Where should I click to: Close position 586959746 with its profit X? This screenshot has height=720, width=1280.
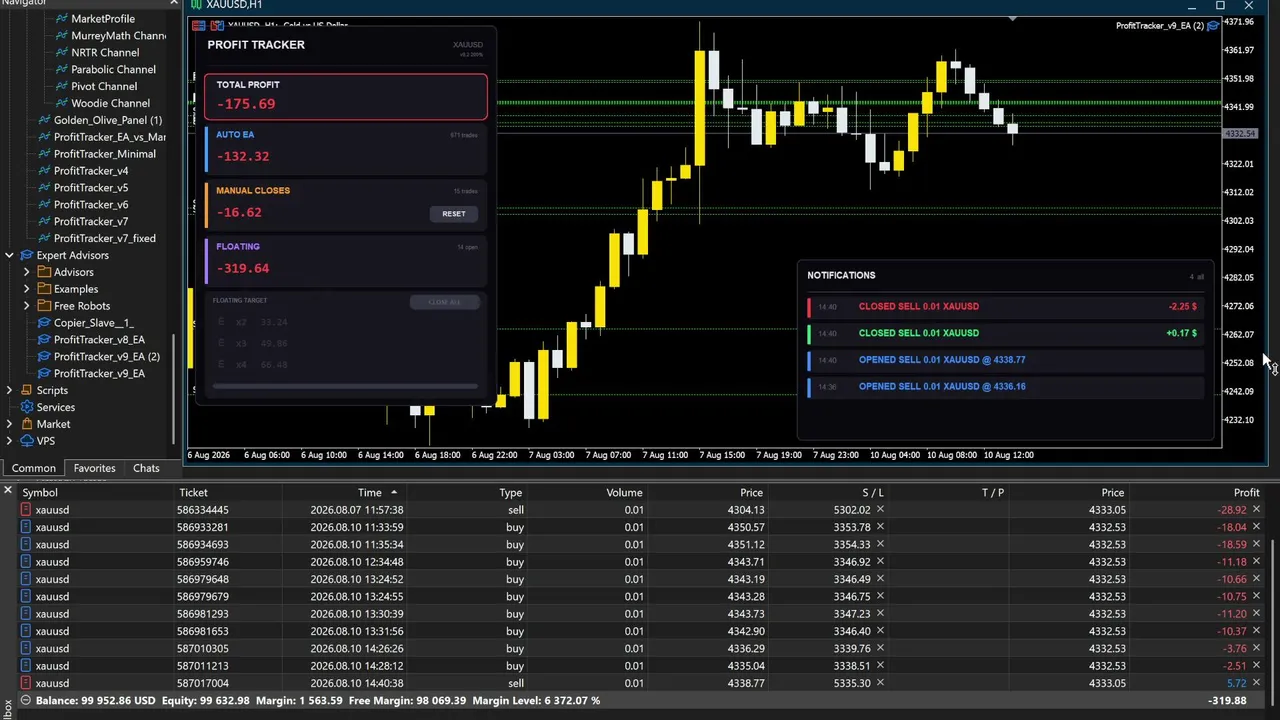pyautogui.click(x=1256, y=562)
